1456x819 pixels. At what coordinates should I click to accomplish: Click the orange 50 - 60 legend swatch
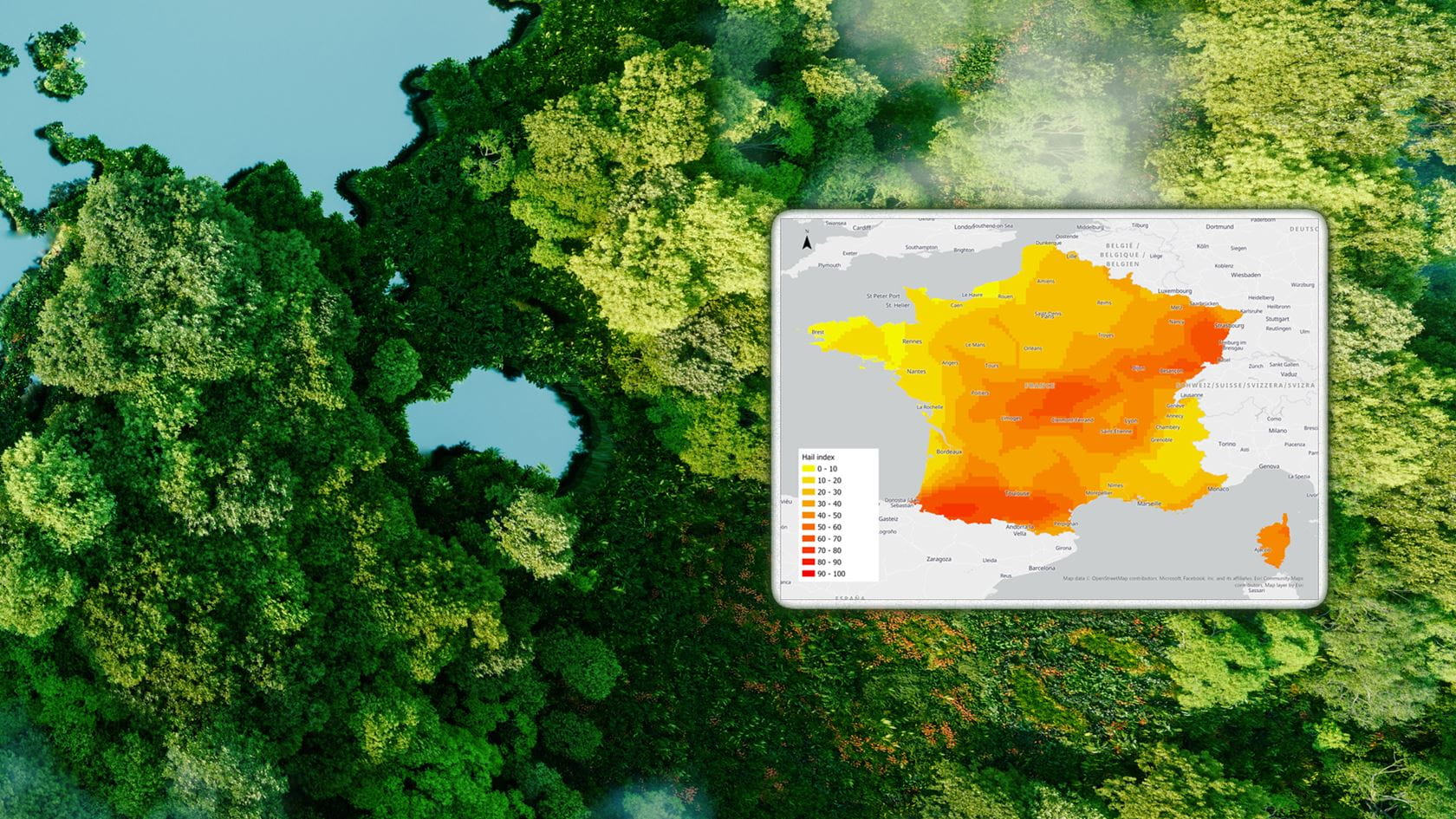tap(808, 527)
